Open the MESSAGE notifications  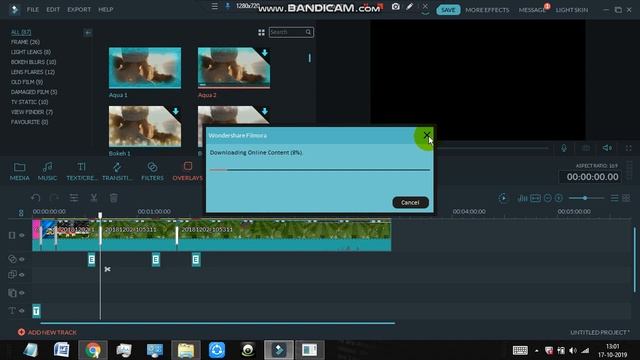point(532,10)
